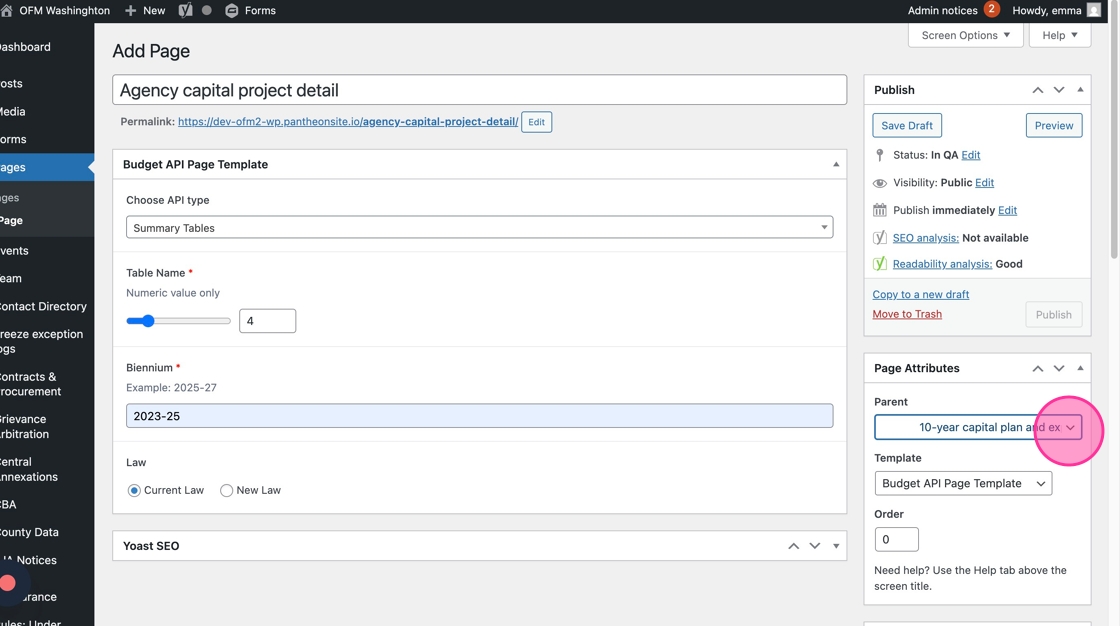Image resolution: width=1120 pixels, height=626 pixels.
Task: Open the Help tab
Action: click(x=1059, y=35)
